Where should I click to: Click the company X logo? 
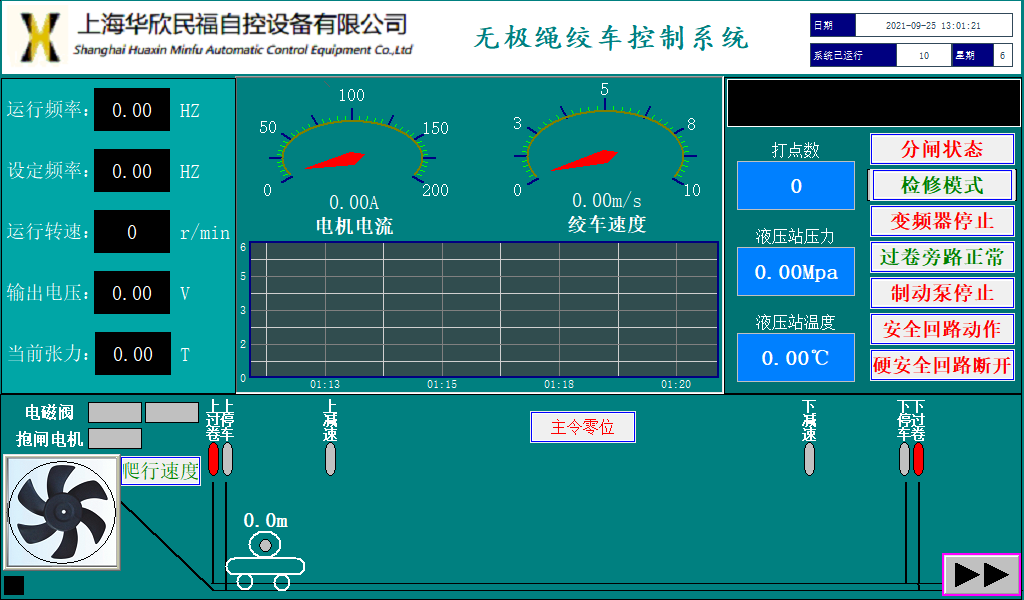pos(40,37)
